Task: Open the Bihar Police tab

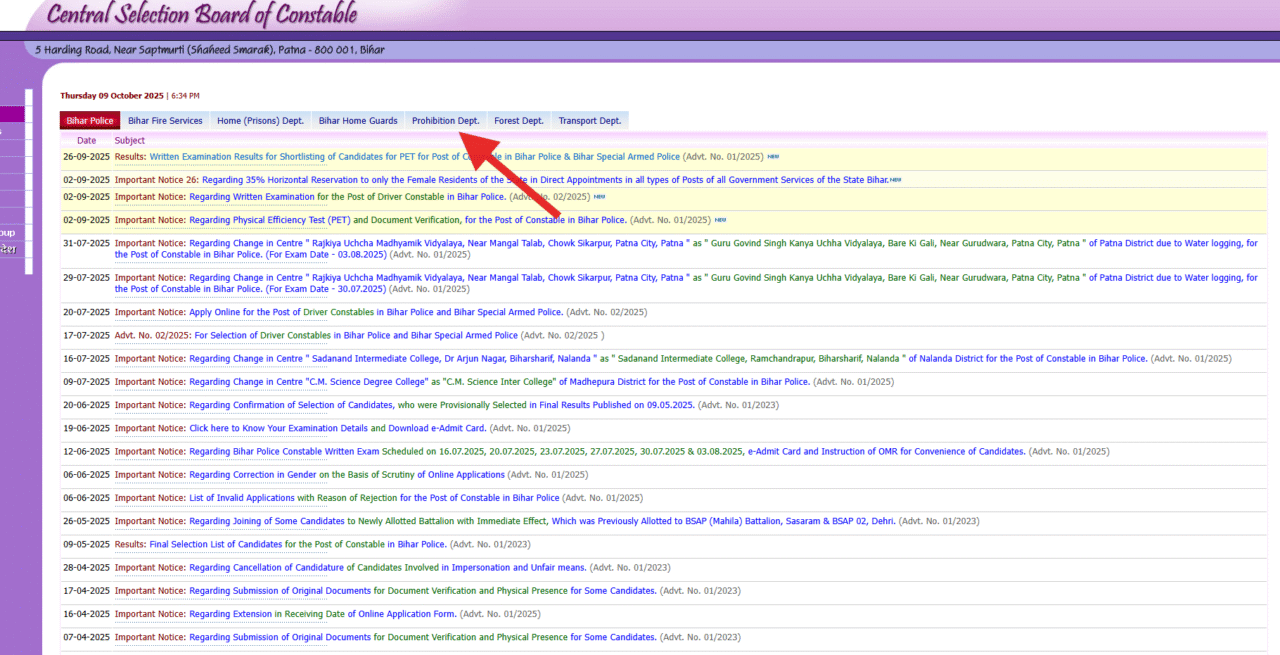Action: (89, 121)
